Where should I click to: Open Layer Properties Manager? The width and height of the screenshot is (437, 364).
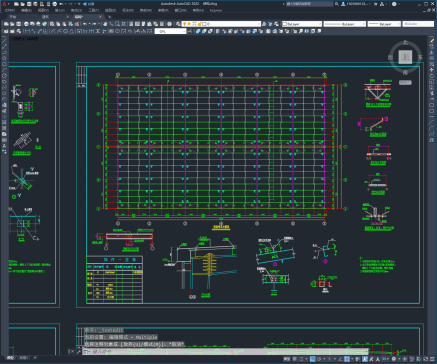click(x=178, y=24)
